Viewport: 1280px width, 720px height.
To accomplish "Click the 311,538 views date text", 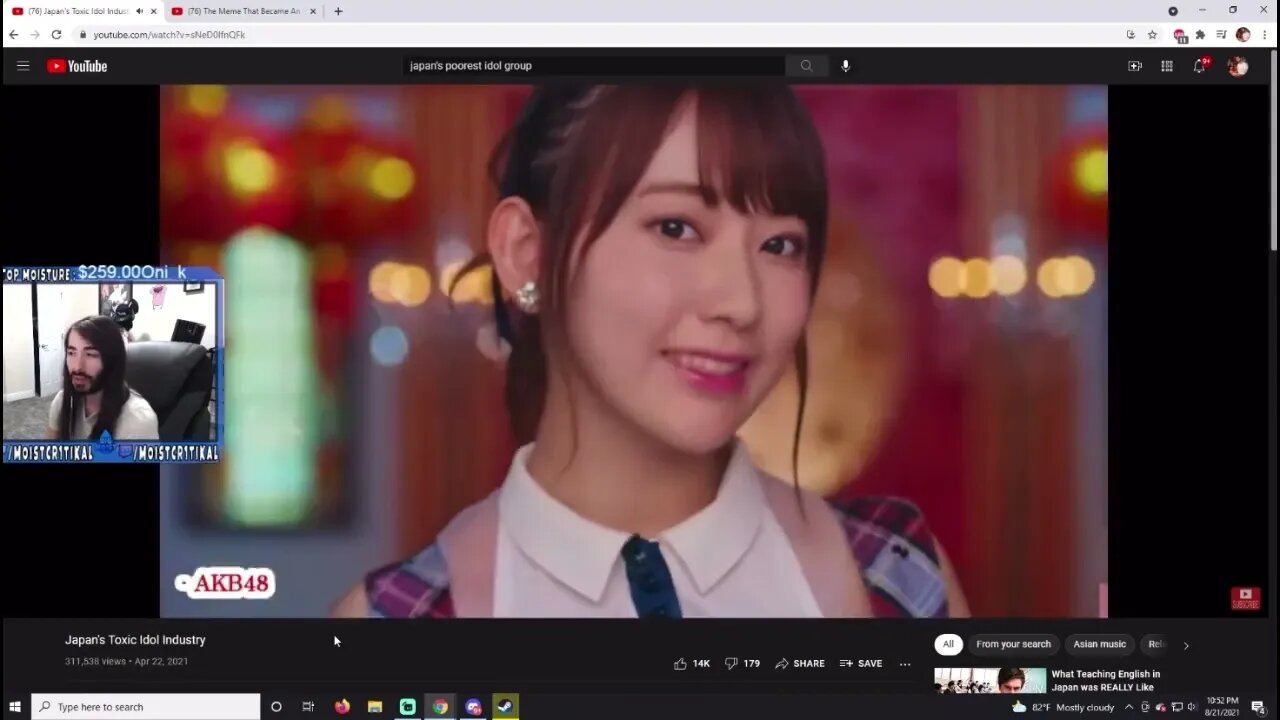I will click(x=126, y=661).
